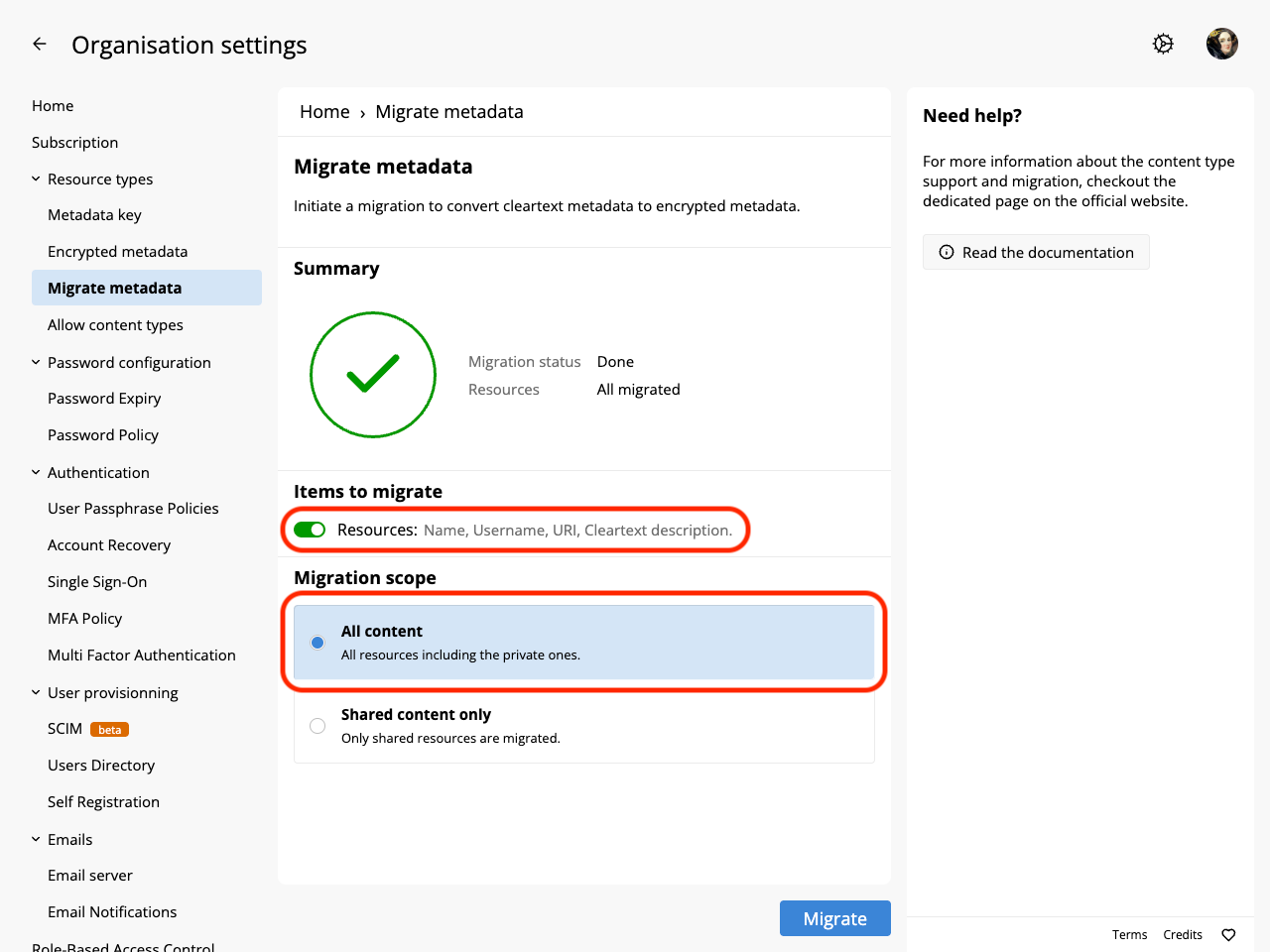The width and height of the screenshot is (1270, 952).
Task: Collapse the Emails section
Action: (x=36, y=840)
